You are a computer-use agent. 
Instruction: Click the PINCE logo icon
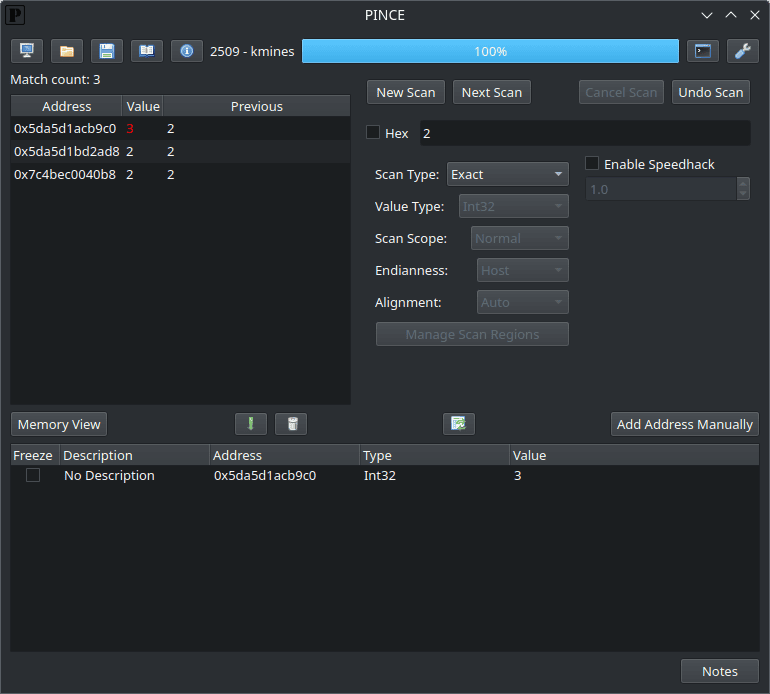pyautogui.click(x=15, y=15)
